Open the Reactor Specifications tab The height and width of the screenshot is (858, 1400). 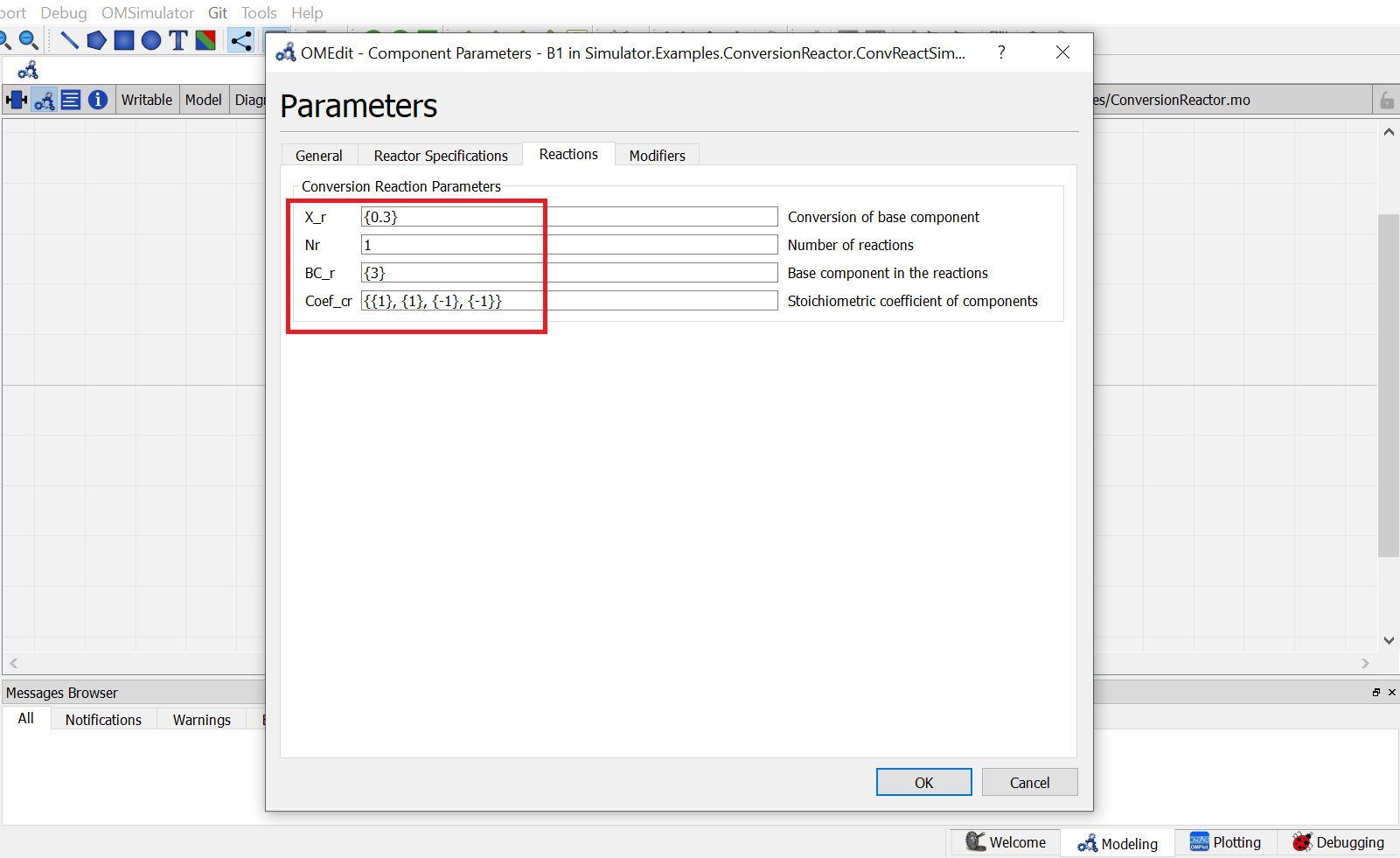click(441, 156)
